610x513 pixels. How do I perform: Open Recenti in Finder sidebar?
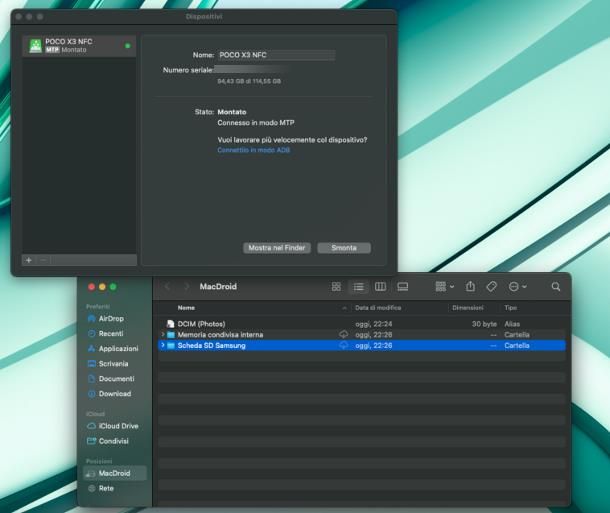[111, 334]
